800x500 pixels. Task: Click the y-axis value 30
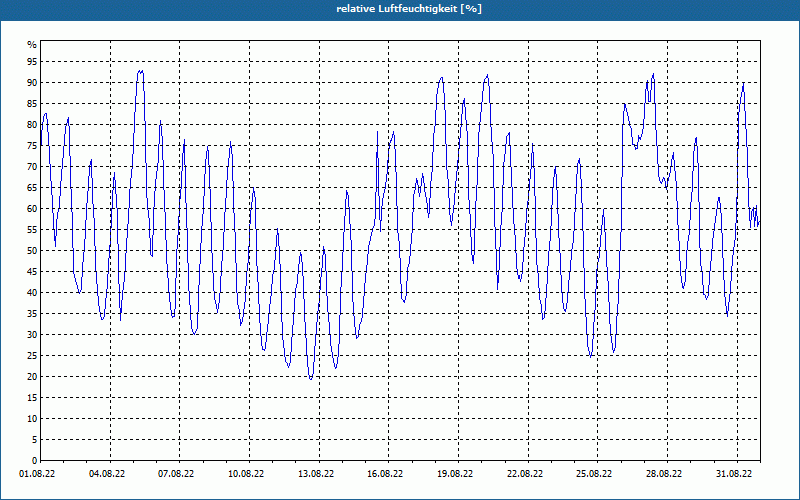point(32,335)
